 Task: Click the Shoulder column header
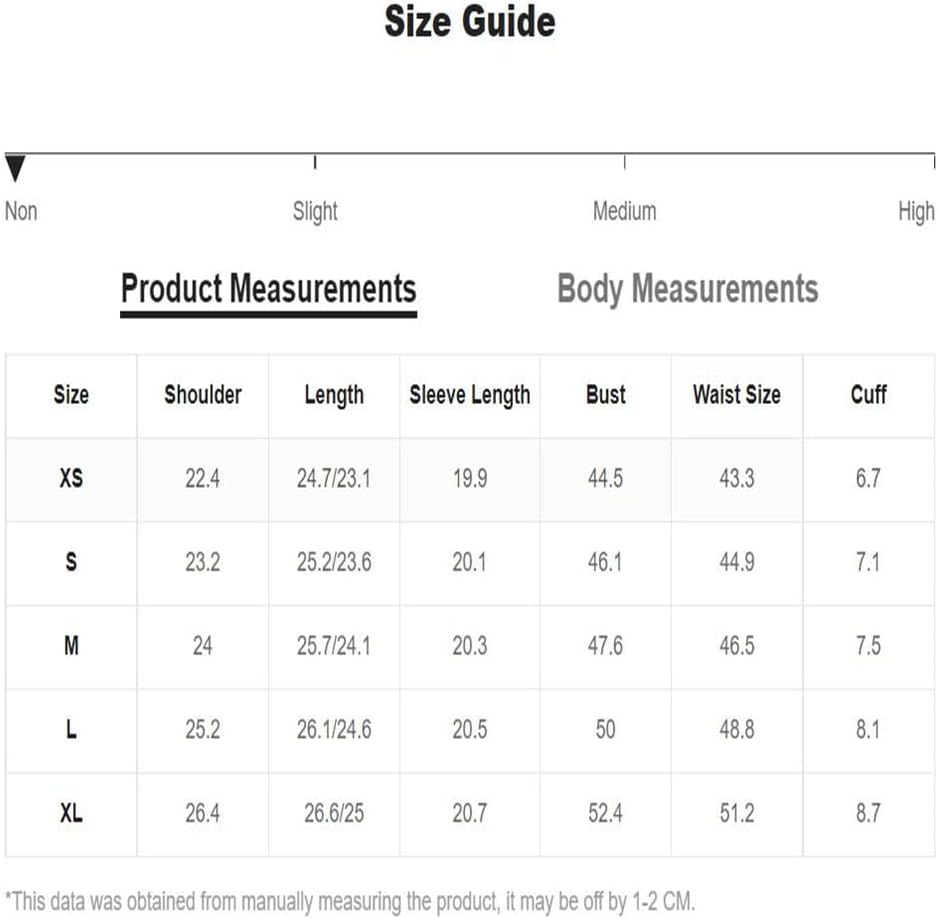coord(203,395)
